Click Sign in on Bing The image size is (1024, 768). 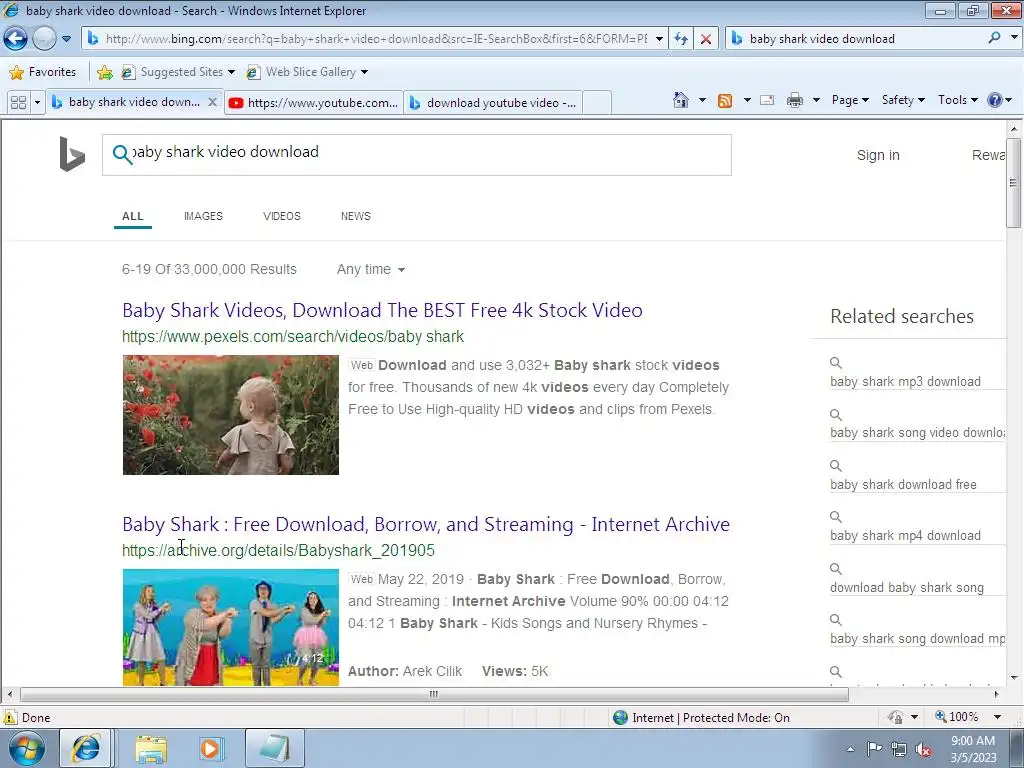[878, 155]
